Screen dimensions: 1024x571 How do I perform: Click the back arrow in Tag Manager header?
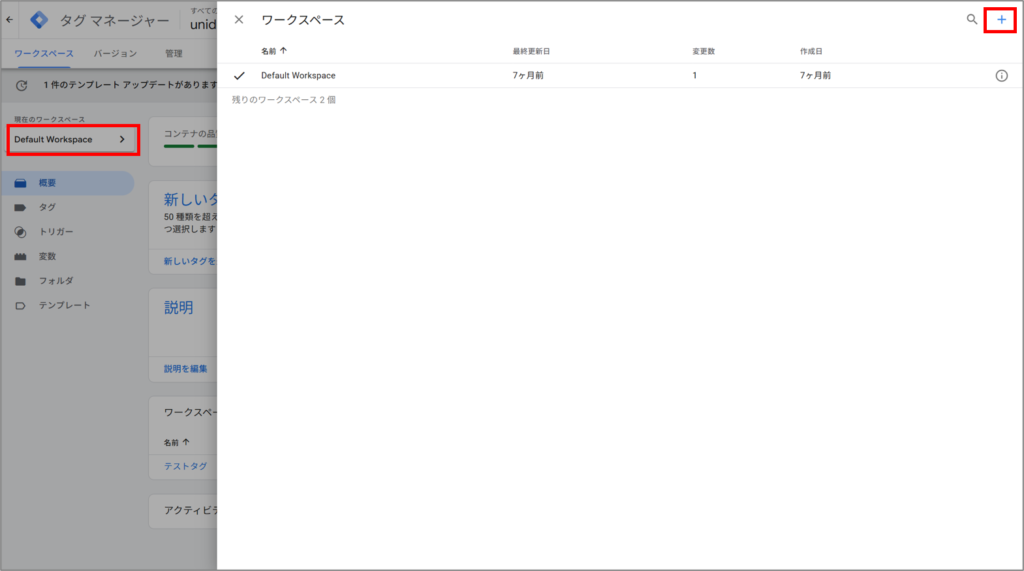[10, 20]
